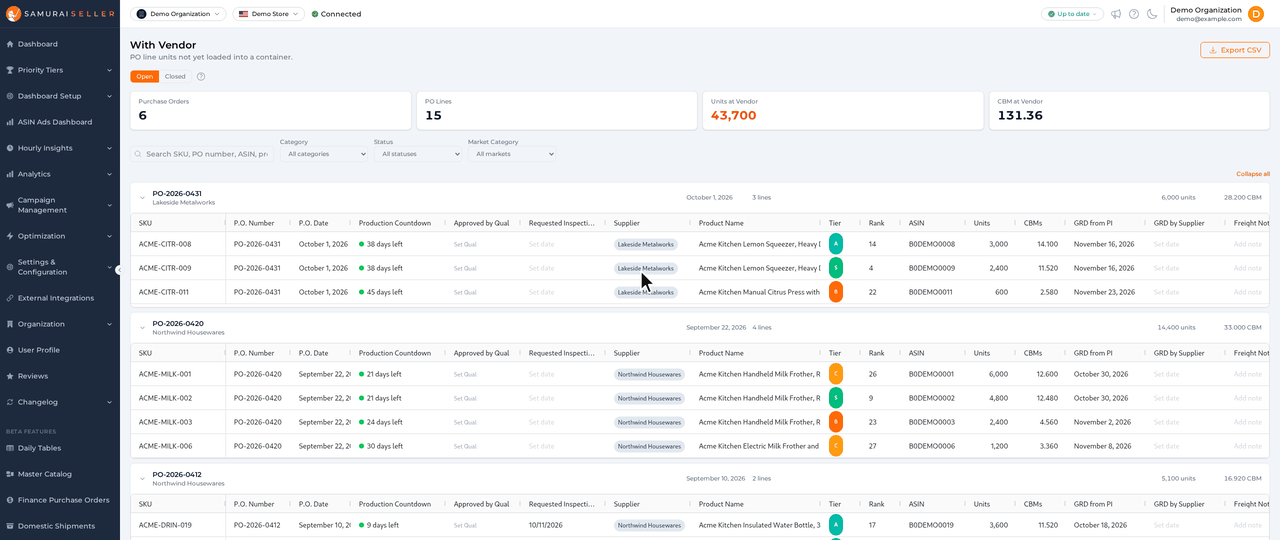Viewport: 1280px width, 540px height.
Task: Expand Settings & Configuration in sidebar
Action: (60, 267)
